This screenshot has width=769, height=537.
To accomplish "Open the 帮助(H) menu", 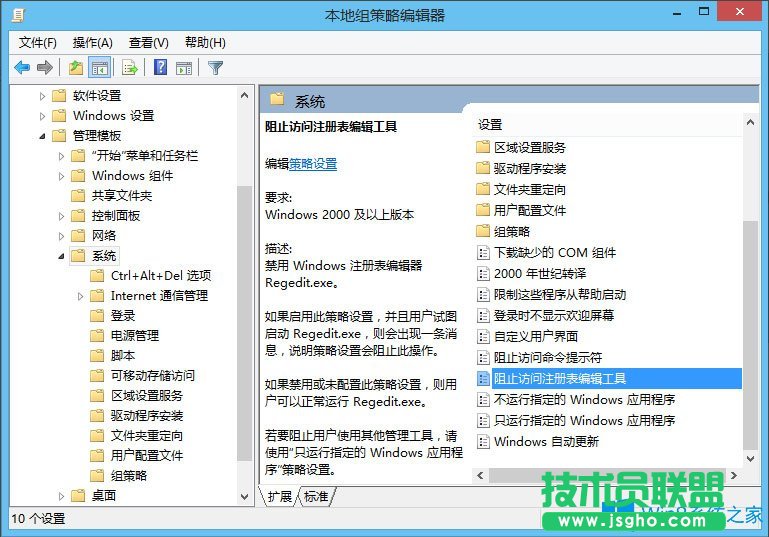I will [205, 43].
